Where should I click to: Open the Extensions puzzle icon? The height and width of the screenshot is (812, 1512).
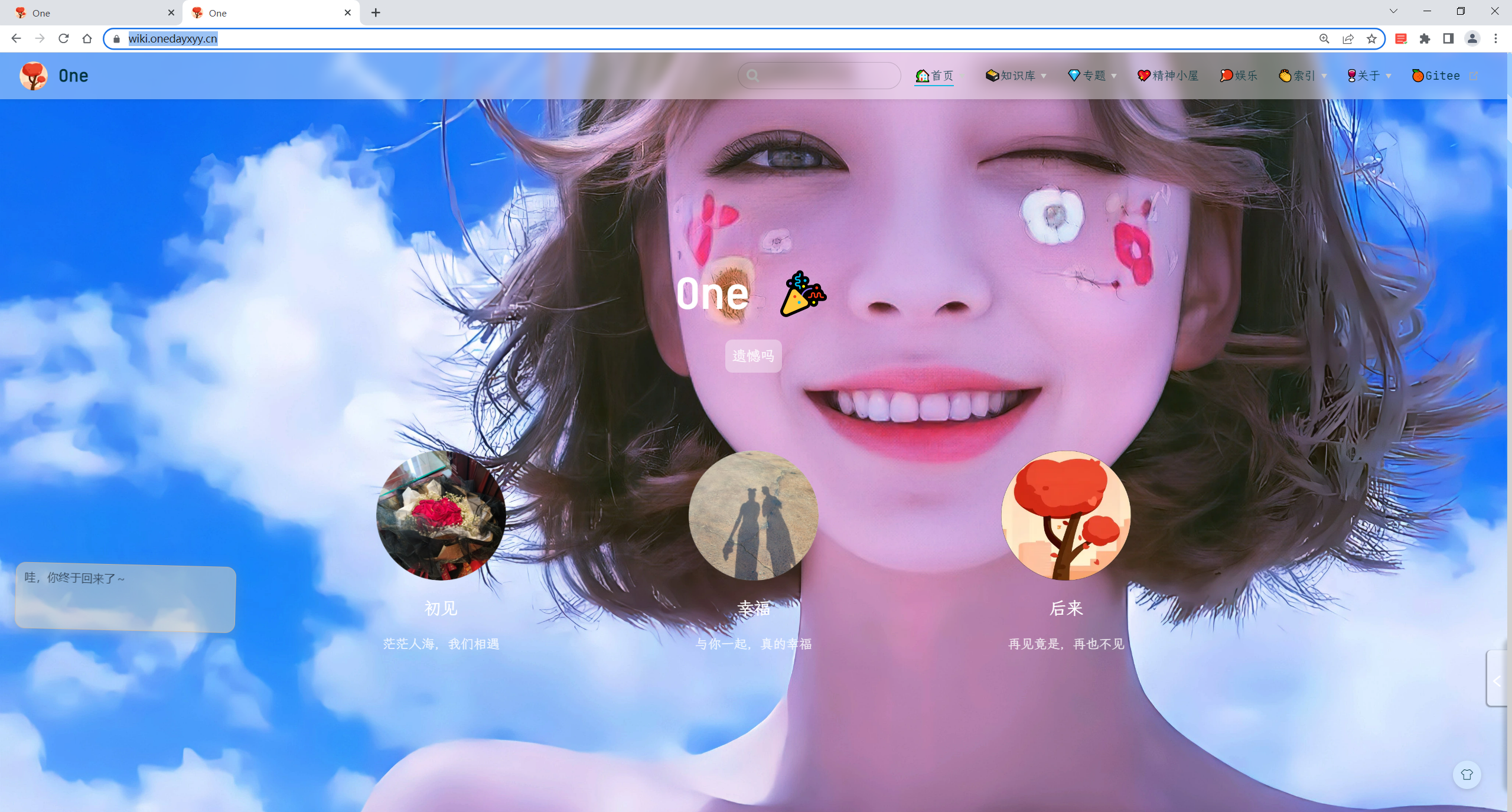[x=1425, y=38]
